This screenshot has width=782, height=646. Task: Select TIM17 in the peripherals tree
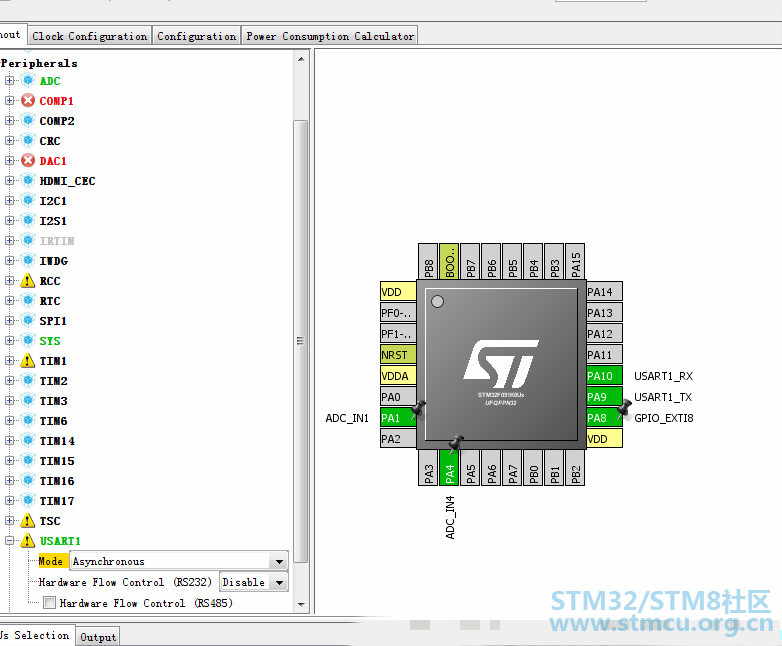tap(57, 500)
